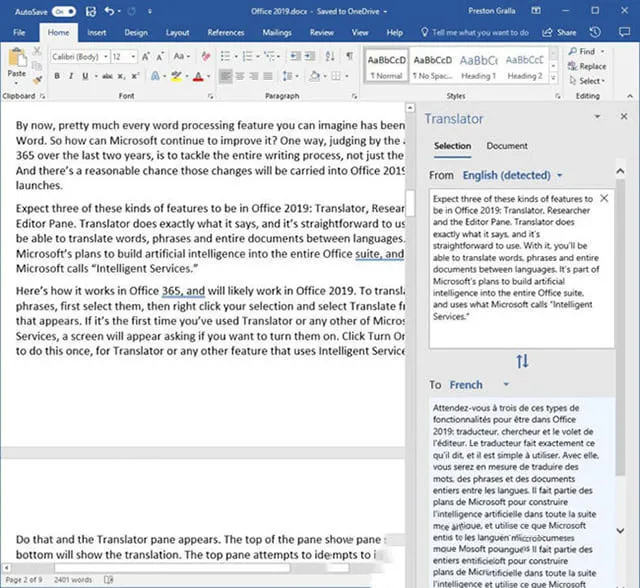Open the File menu
640x588 pixels.
(x=19, y=33)
